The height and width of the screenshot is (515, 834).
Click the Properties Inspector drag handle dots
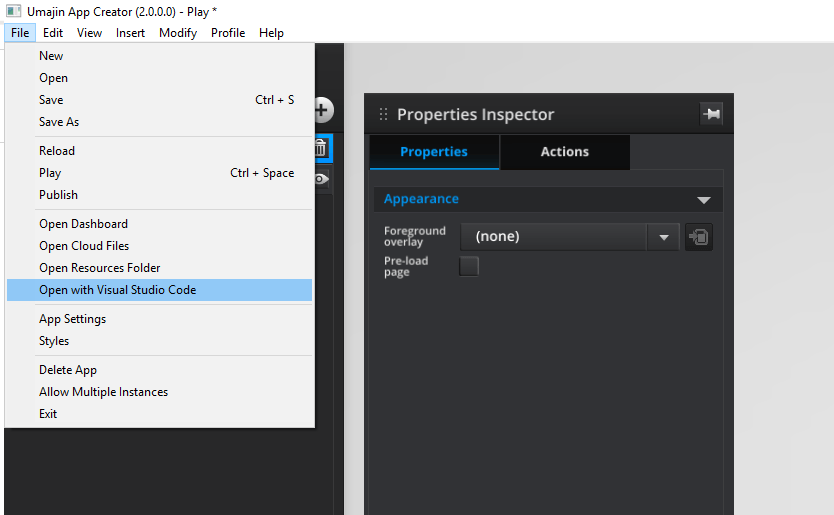383,114
